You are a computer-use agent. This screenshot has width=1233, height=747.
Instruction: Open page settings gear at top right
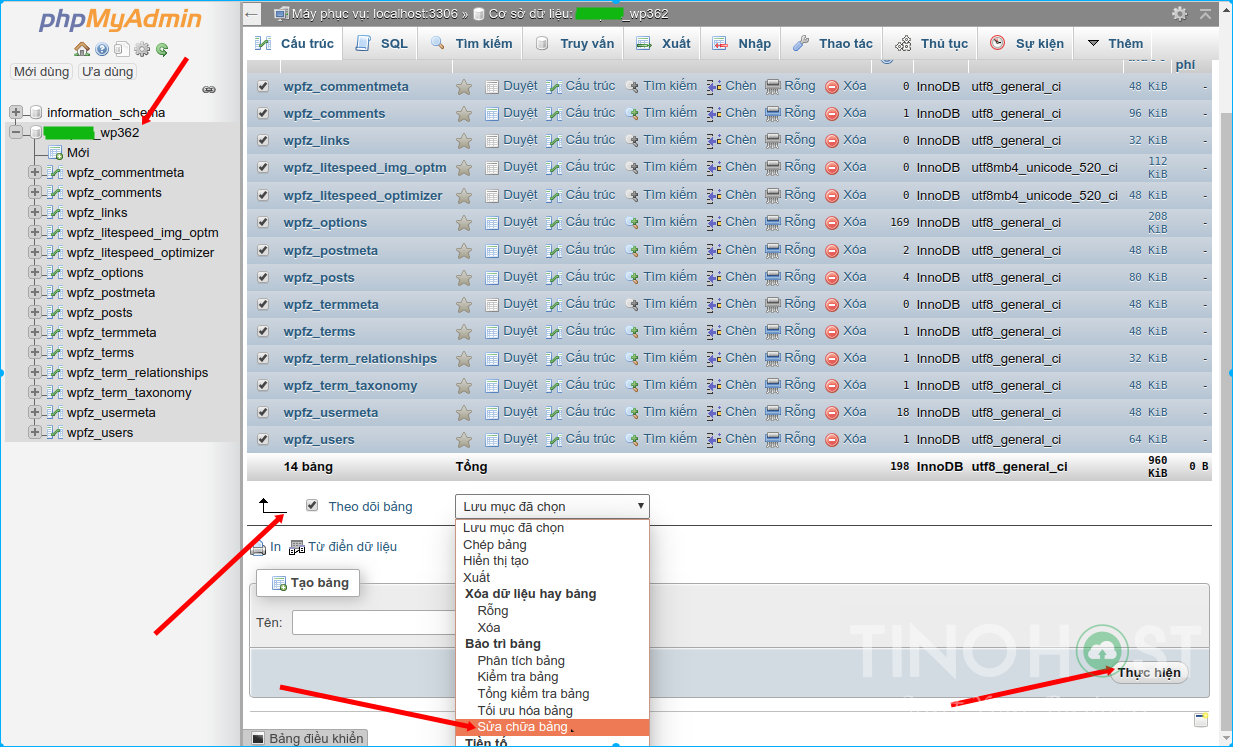tap(1180, 13)
